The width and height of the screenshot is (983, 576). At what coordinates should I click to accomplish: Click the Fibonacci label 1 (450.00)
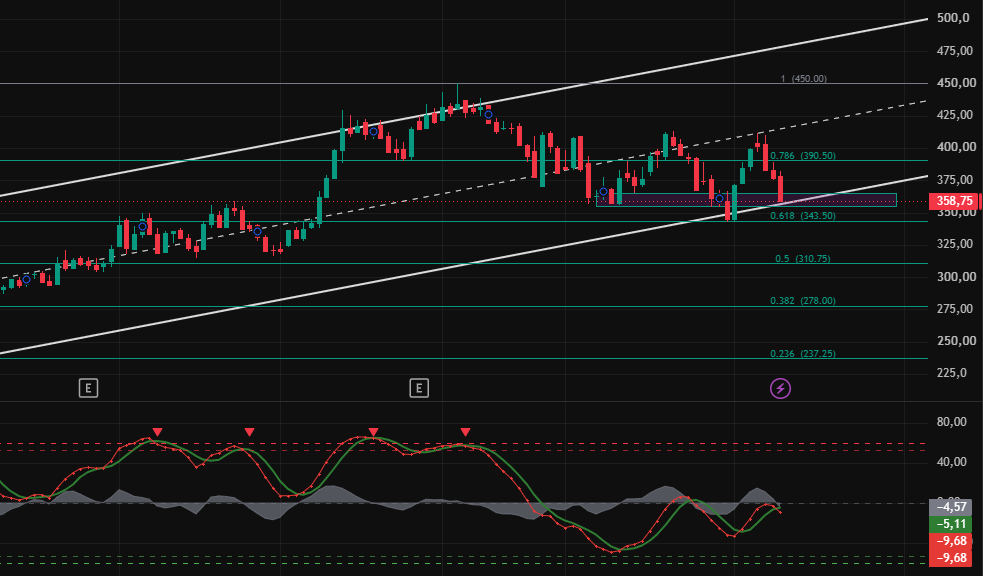[x=804, y=79]
